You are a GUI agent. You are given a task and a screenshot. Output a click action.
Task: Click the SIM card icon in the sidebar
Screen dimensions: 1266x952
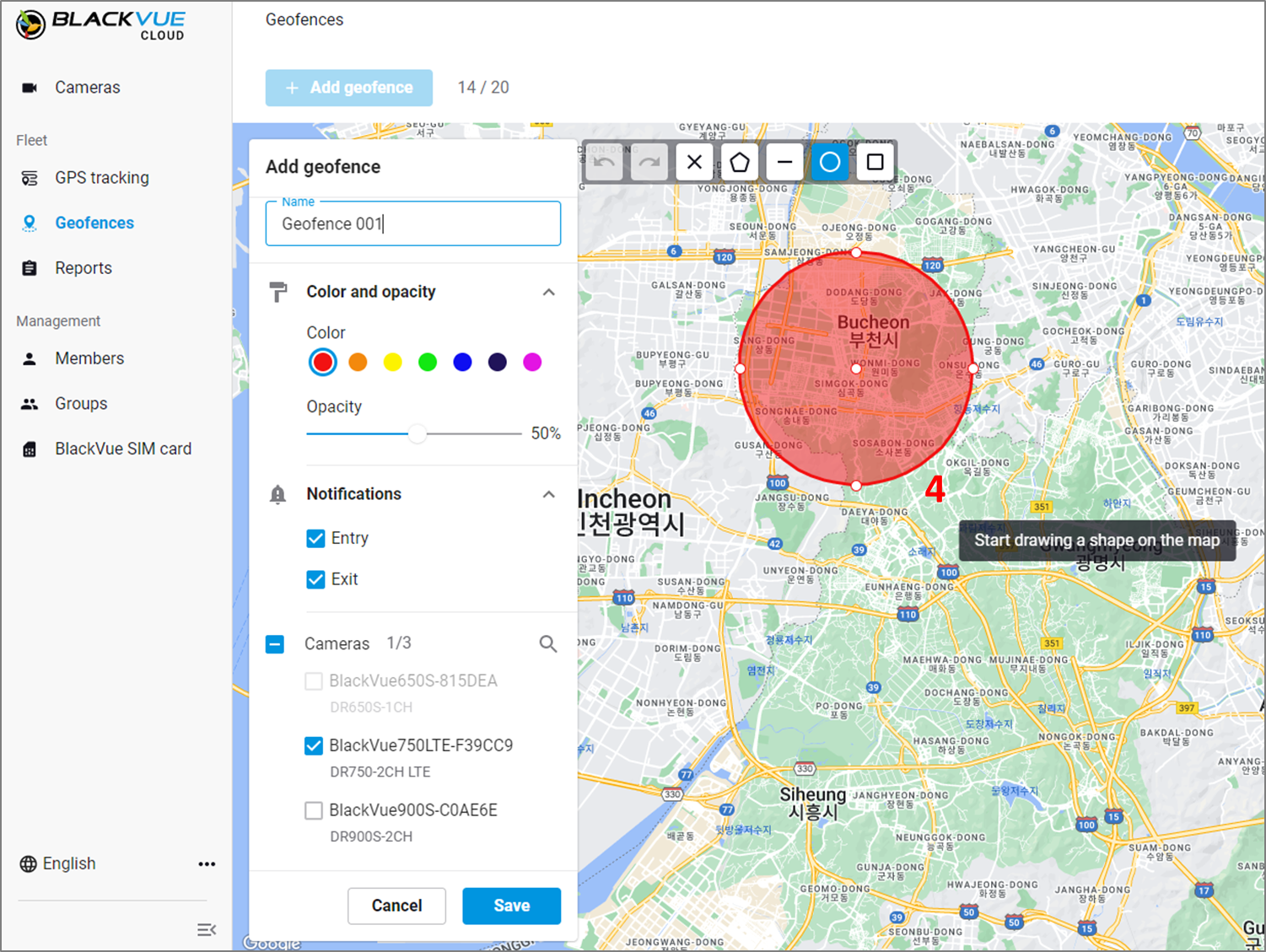pyautogui.click(x=30, y=449)
